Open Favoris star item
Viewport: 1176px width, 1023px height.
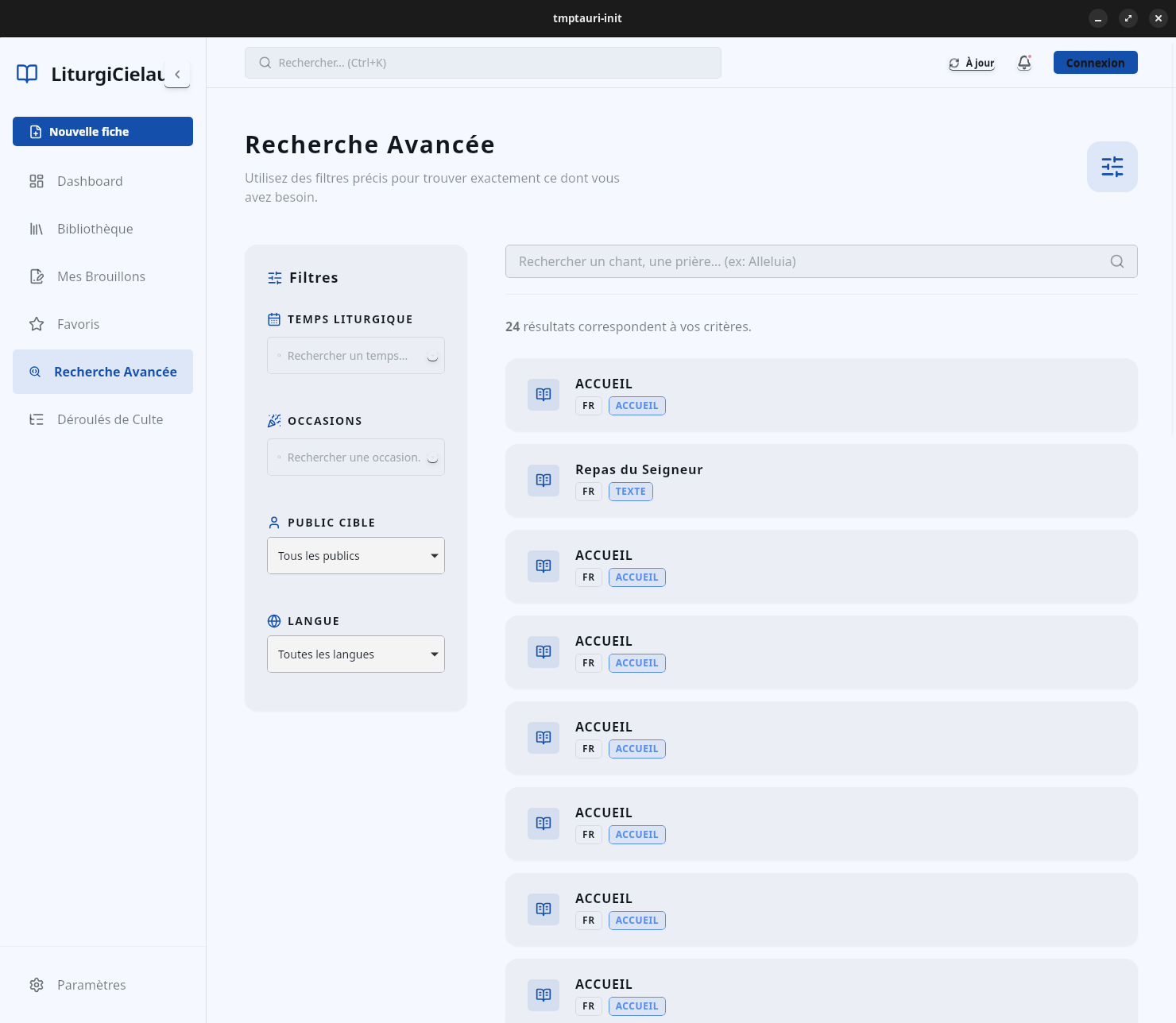pos(78,324)
